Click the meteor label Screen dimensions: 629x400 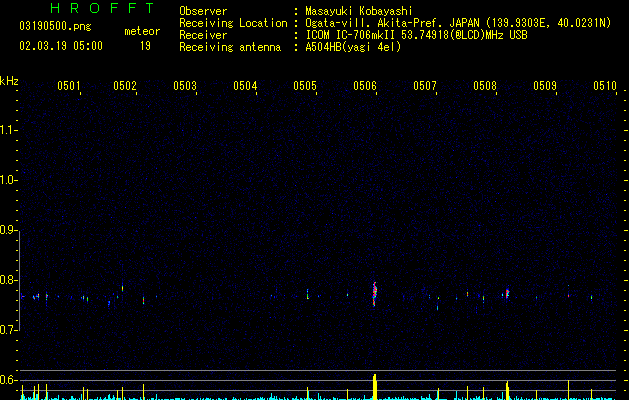coord(142,31)
